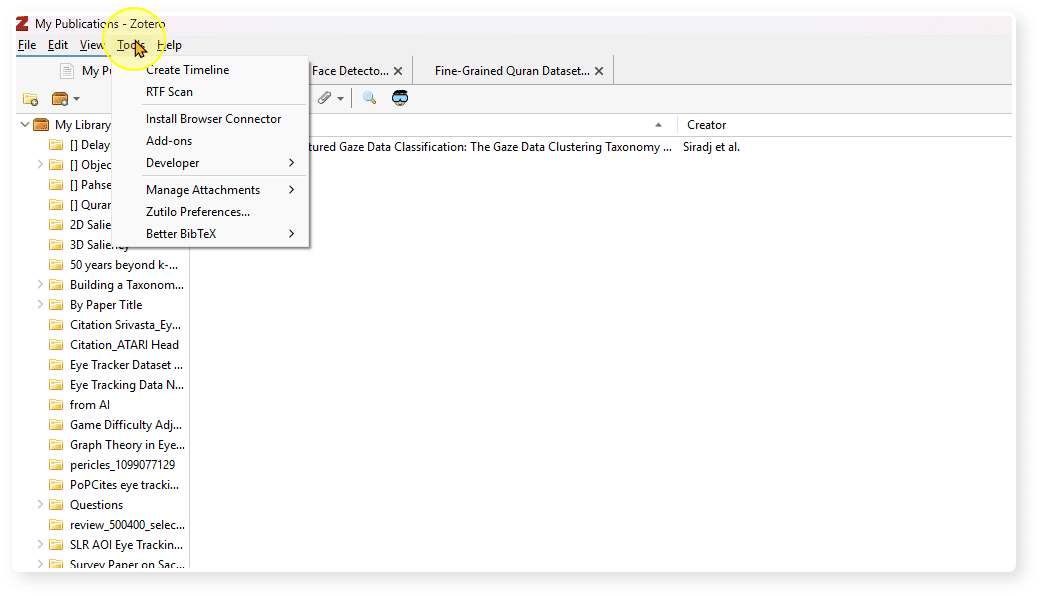
Task: Select the 50 years beyond k-... collection
Action: coord(124,265)
